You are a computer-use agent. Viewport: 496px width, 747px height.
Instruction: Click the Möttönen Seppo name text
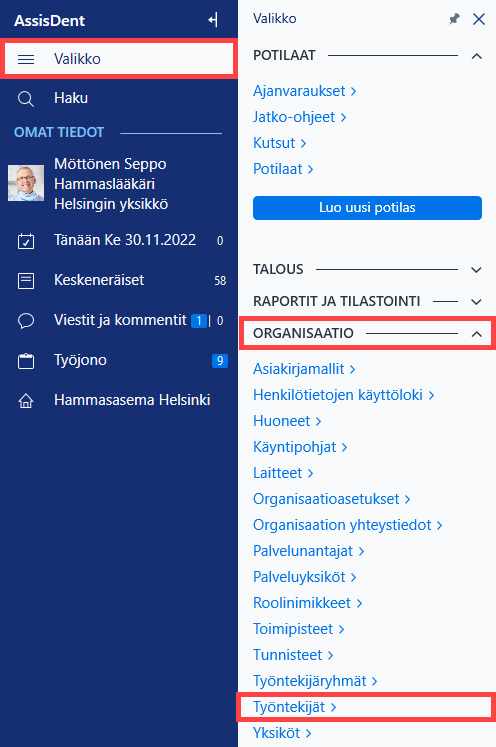[x=110, y=164]
